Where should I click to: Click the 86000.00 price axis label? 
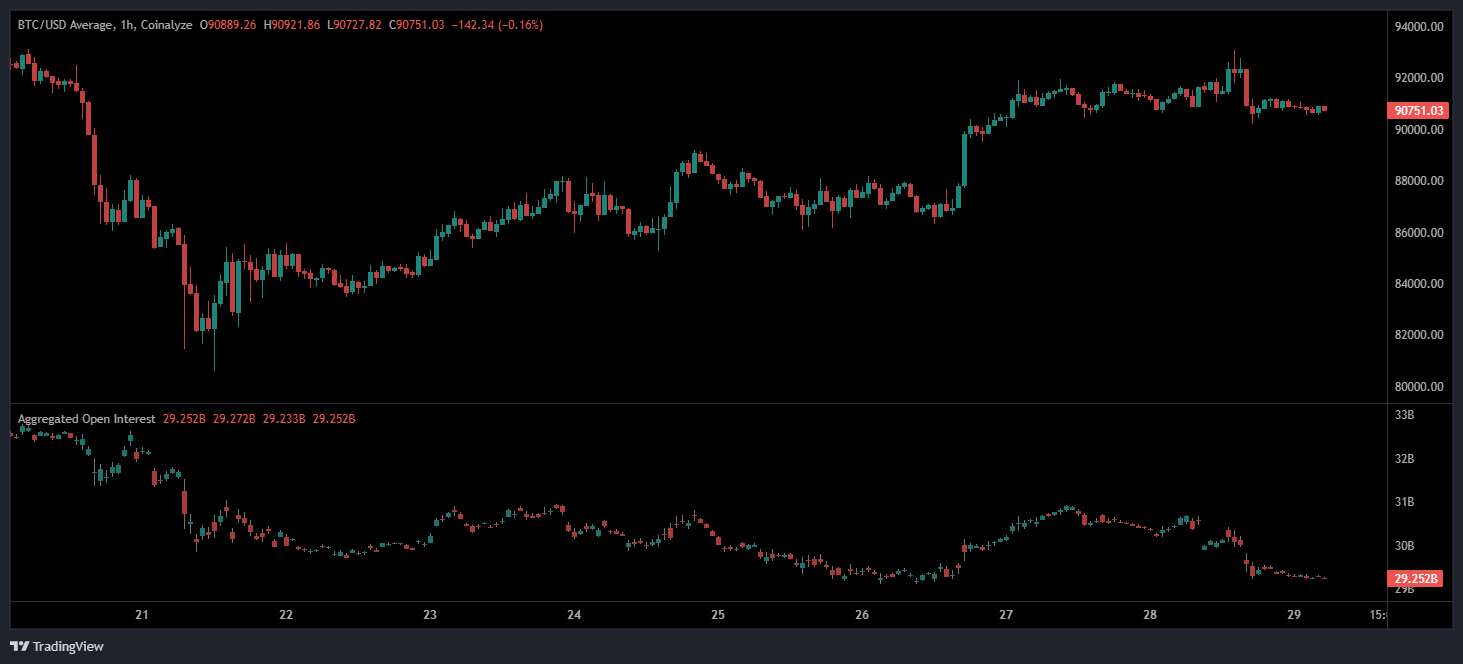click(x=1418, y=233)
